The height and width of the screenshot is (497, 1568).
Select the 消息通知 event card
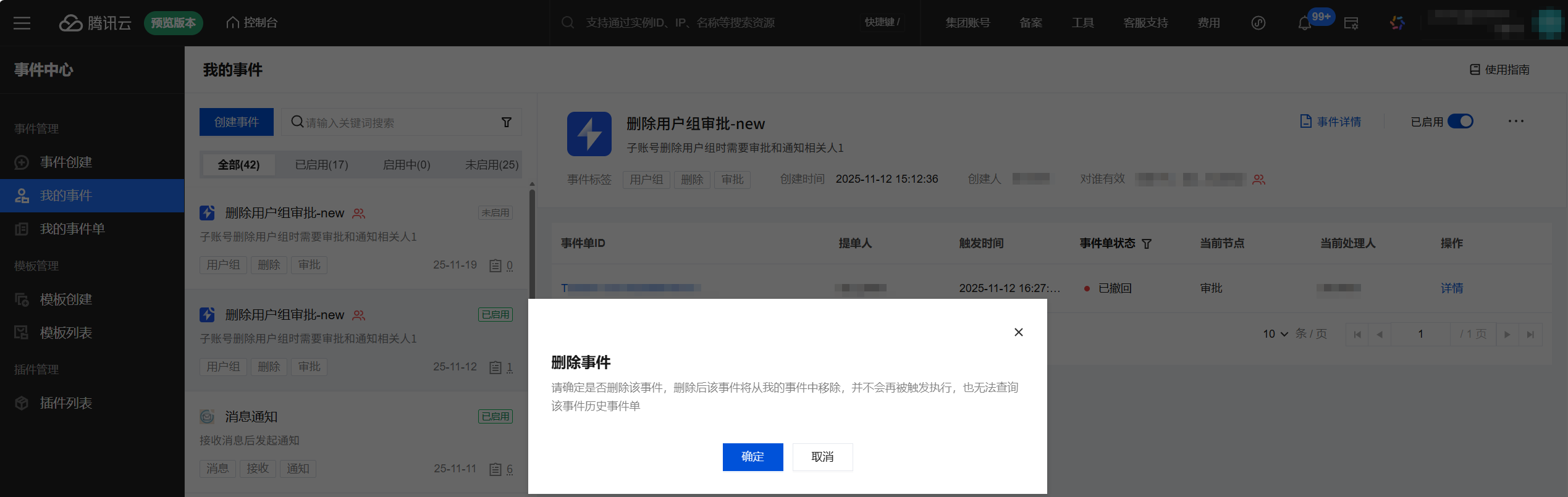[x=356, y=443]
